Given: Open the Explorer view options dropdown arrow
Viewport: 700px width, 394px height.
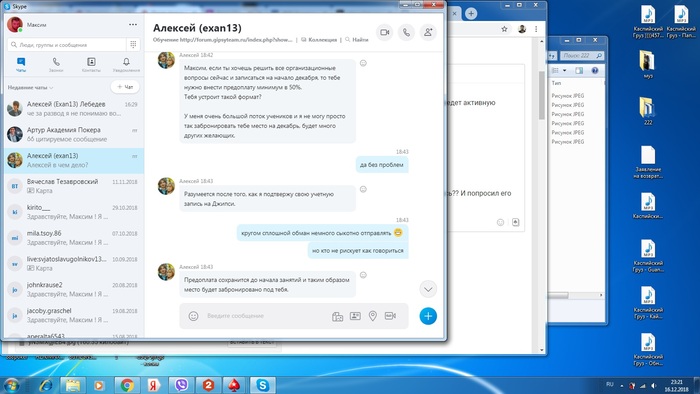Looking at the screenshot, I should click(564, 71).
